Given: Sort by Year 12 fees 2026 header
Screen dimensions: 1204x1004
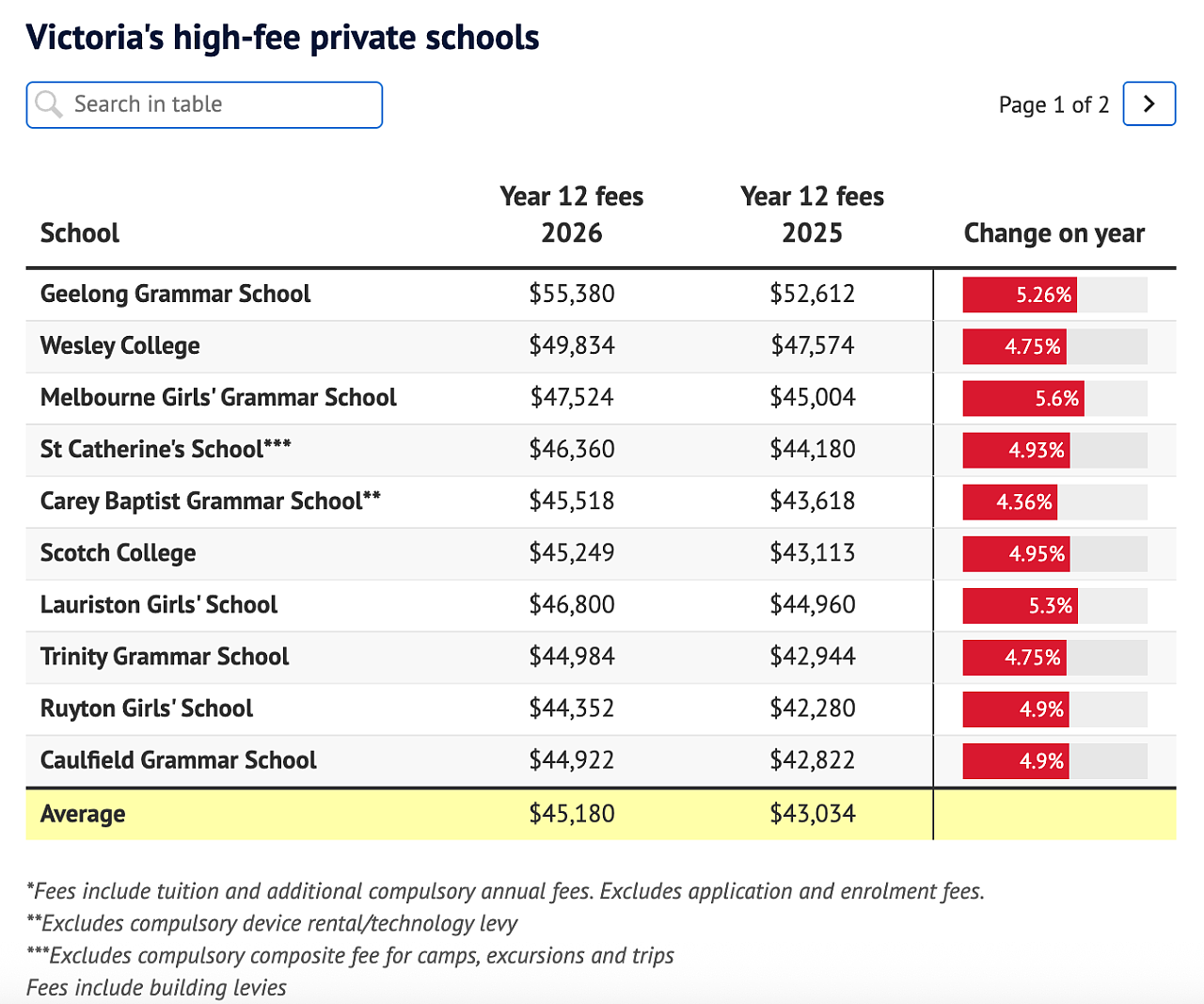Looking at the screenshot, I should tap(572, 215).
